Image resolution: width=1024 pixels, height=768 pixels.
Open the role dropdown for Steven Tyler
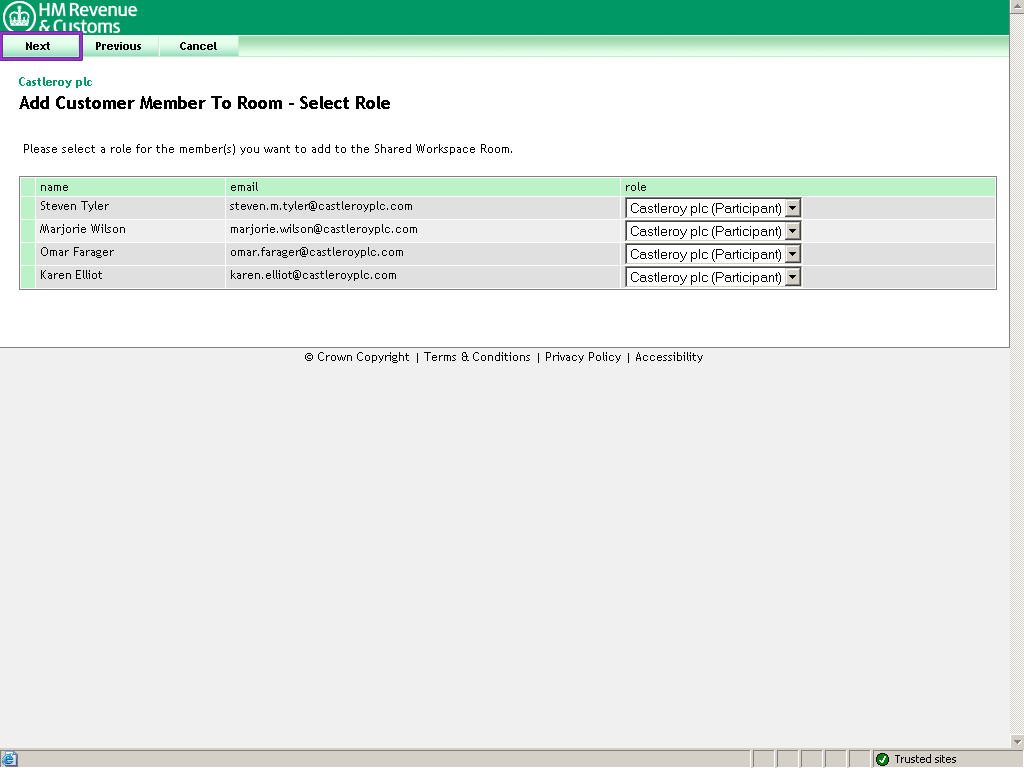point(792,208)
